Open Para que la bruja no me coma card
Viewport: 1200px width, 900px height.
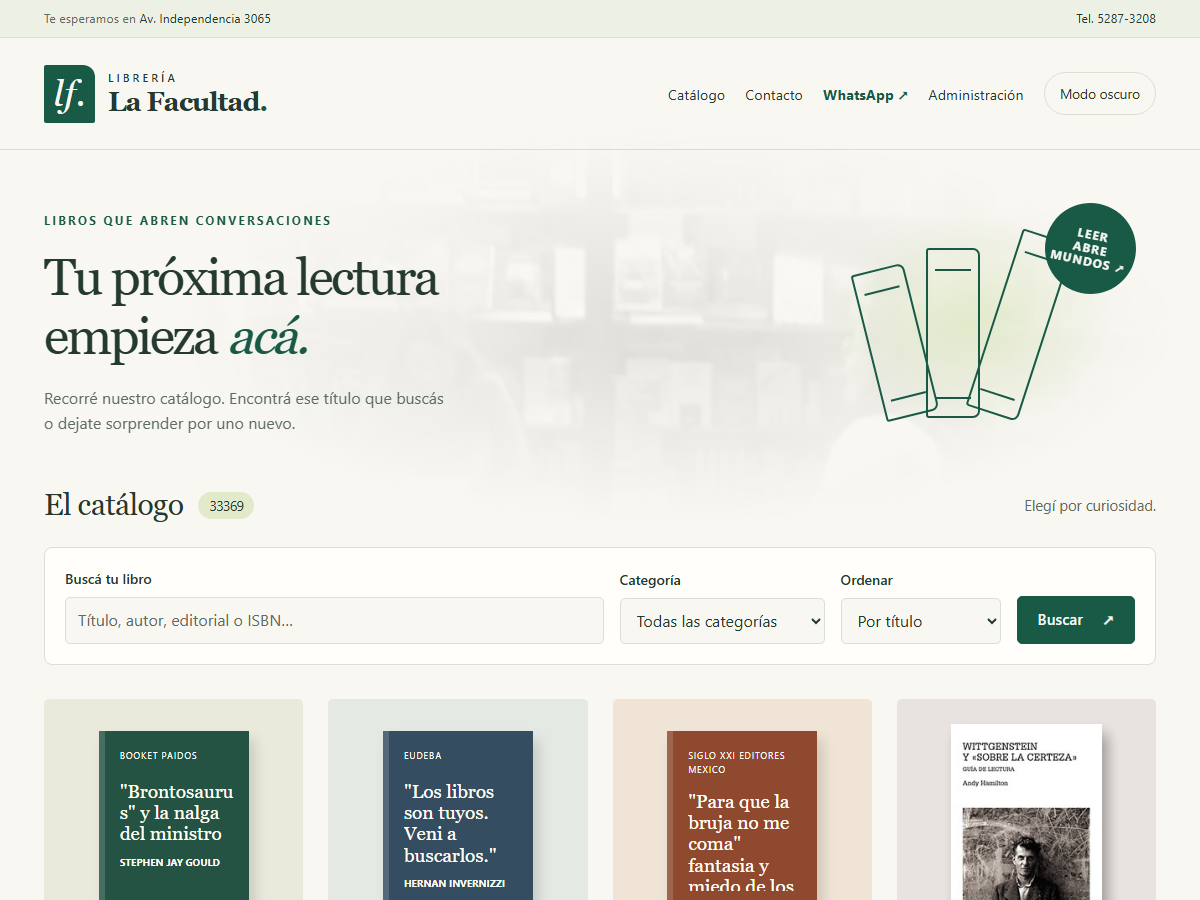point(742,800)
